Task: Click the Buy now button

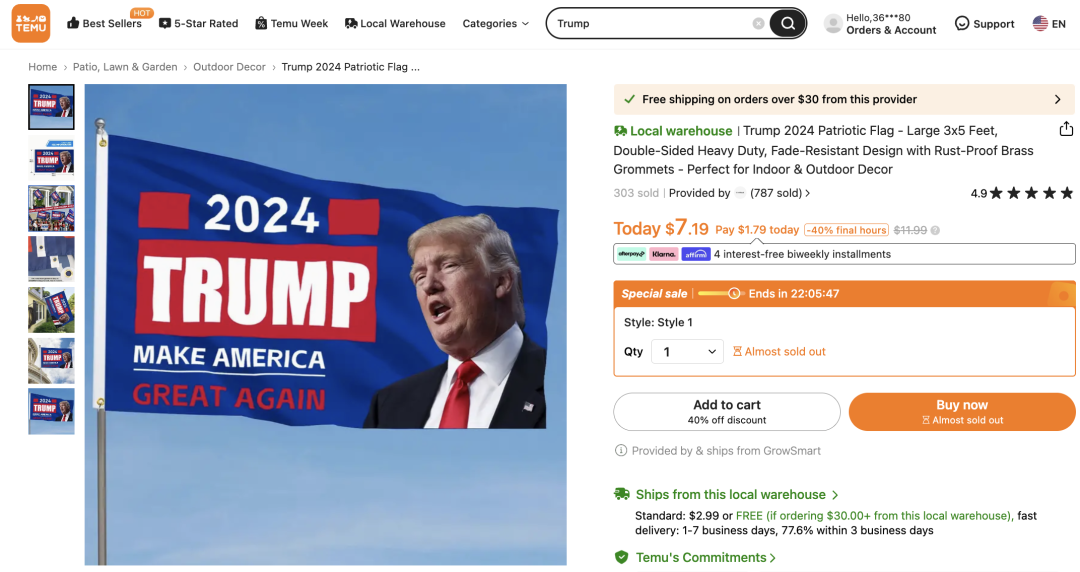Action: pyautogui.click(x=962, y=411)
